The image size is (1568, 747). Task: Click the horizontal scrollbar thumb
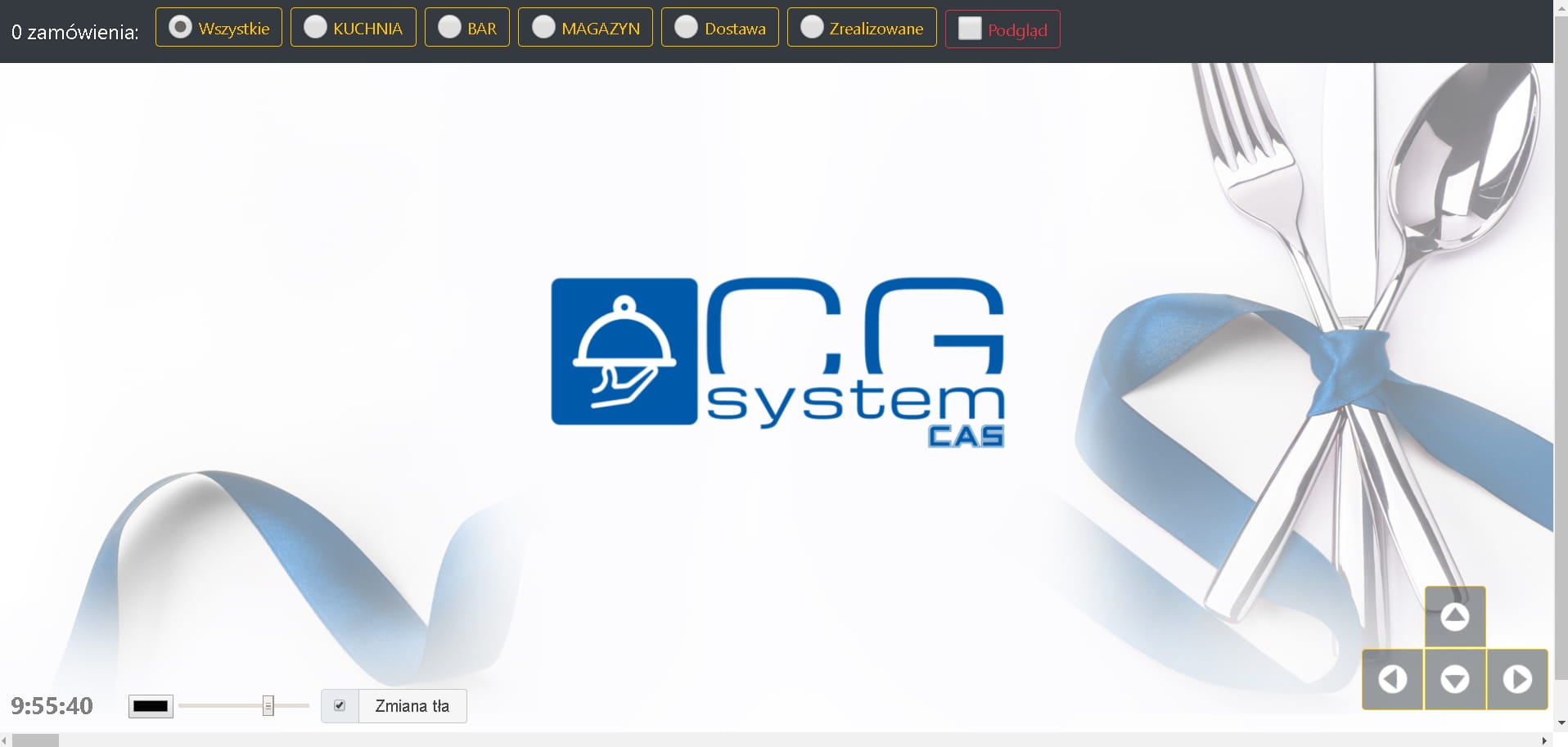[36, 740]
